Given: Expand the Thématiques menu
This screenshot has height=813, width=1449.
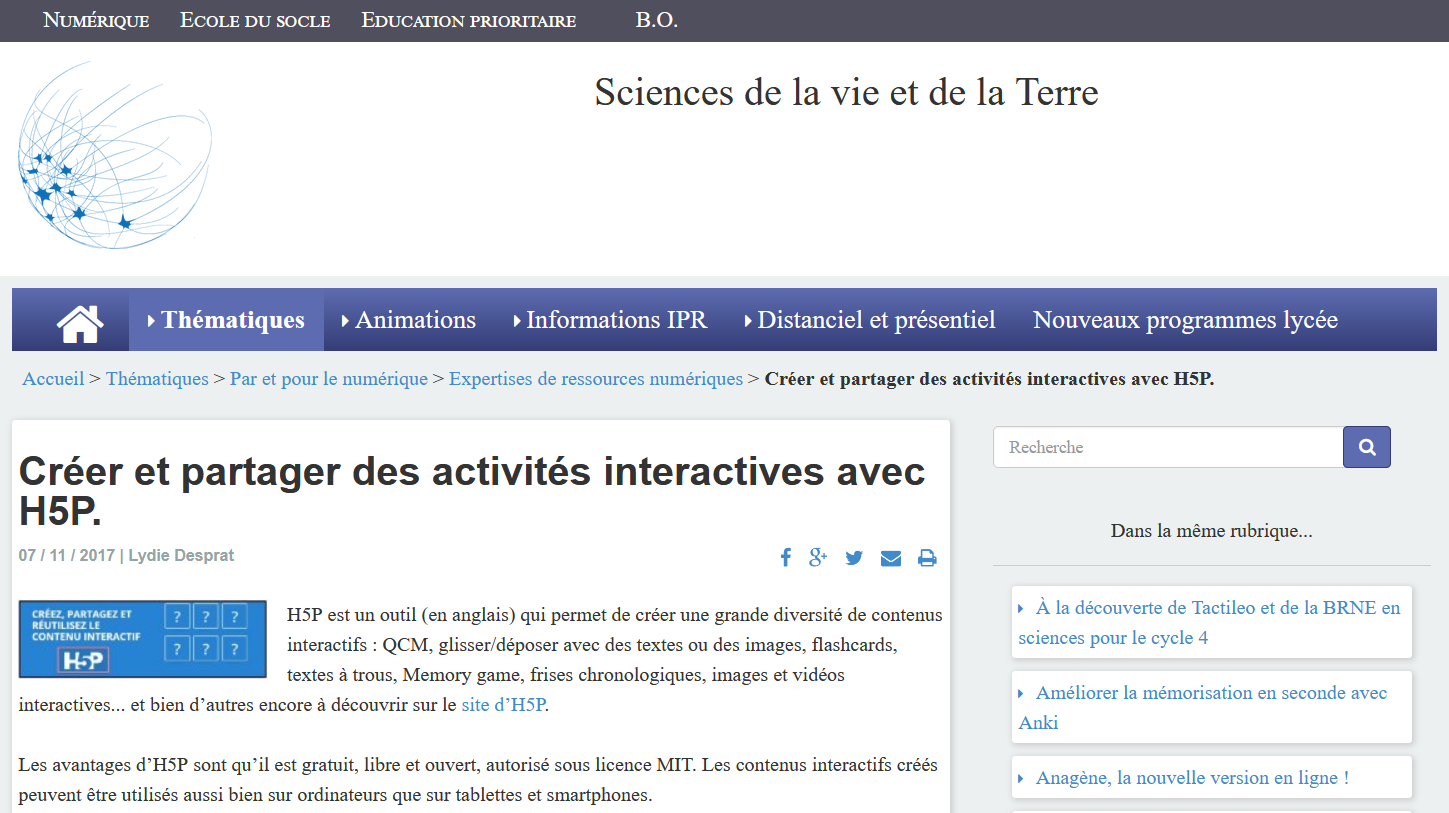Looking at the screenshot, I should (x=226, y=320).
